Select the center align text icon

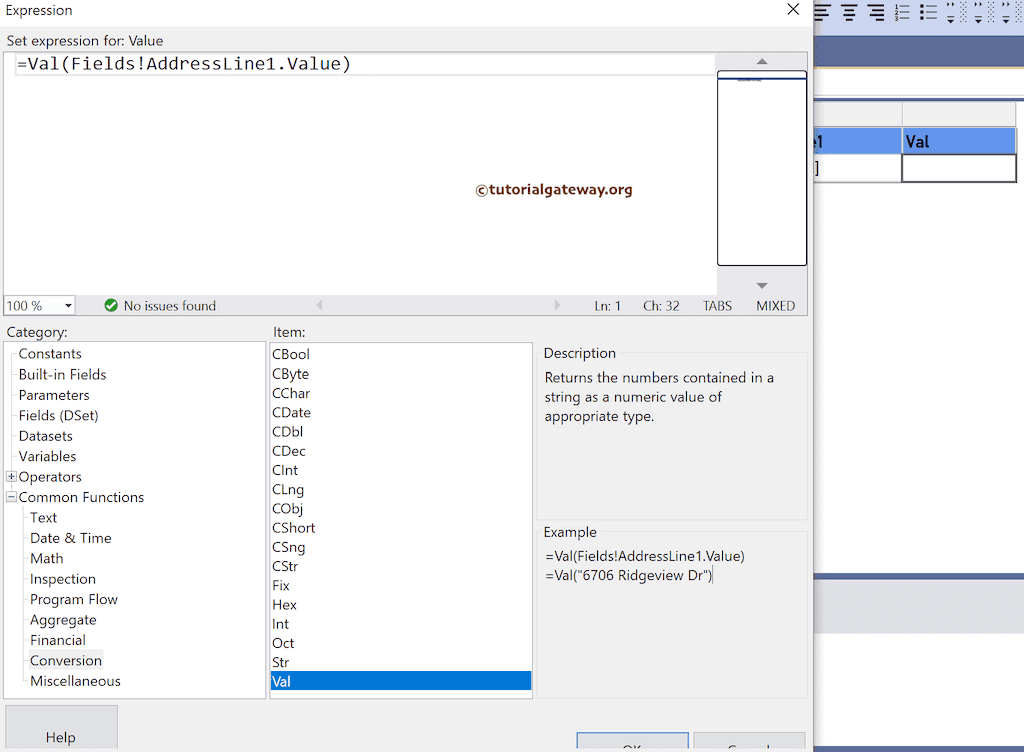[x=848, y=13]
